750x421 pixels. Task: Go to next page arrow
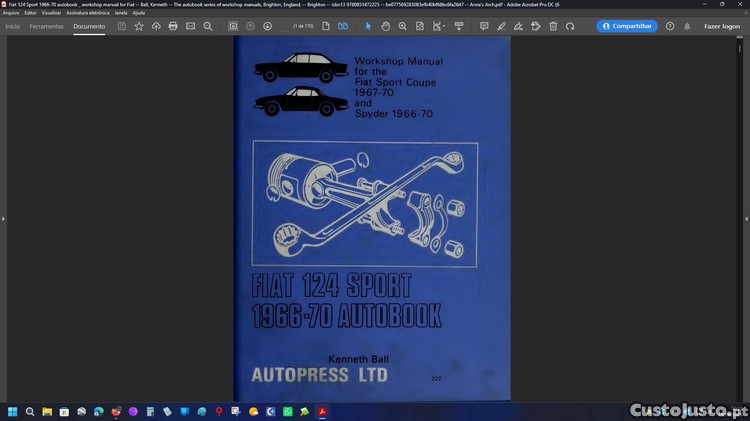(x=267, y=26)
